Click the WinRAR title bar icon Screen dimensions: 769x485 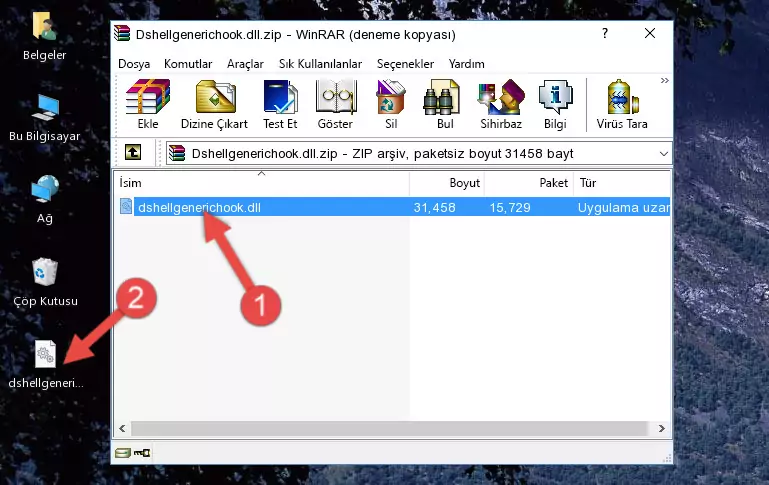pyautogui.click(x=122, y=33)
